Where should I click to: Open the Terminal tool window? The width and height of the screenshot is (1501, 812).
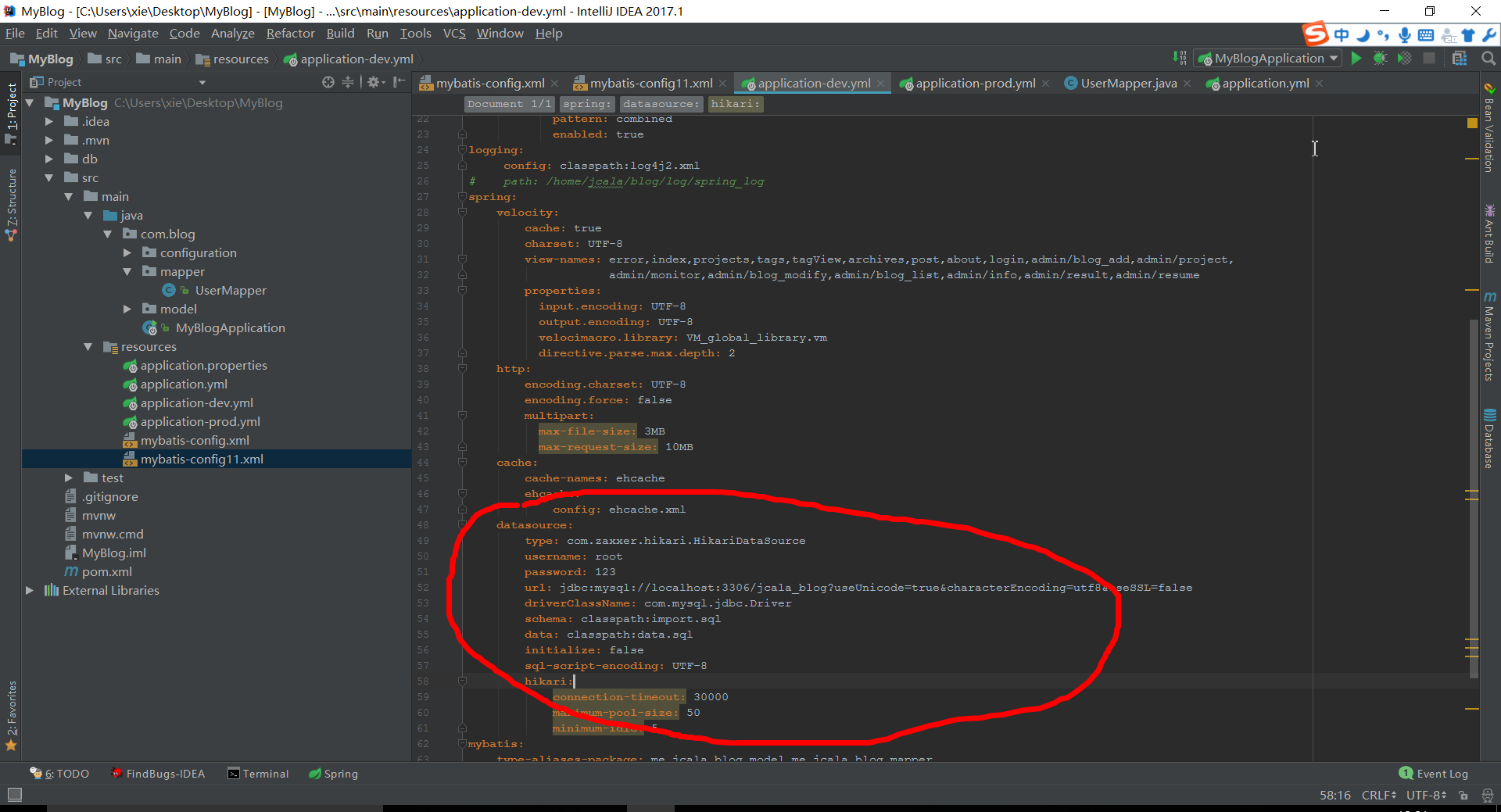click(x=258, y=774)
